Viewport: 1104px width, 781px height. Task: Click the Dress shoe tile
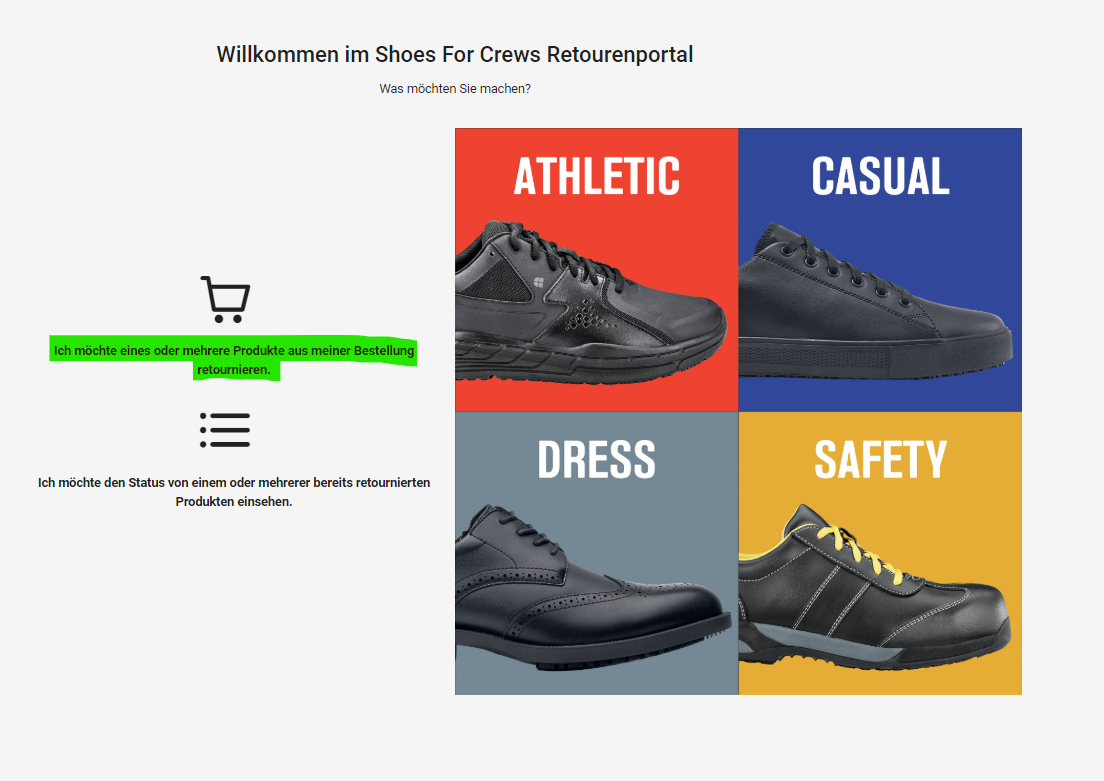click(596, 554)
